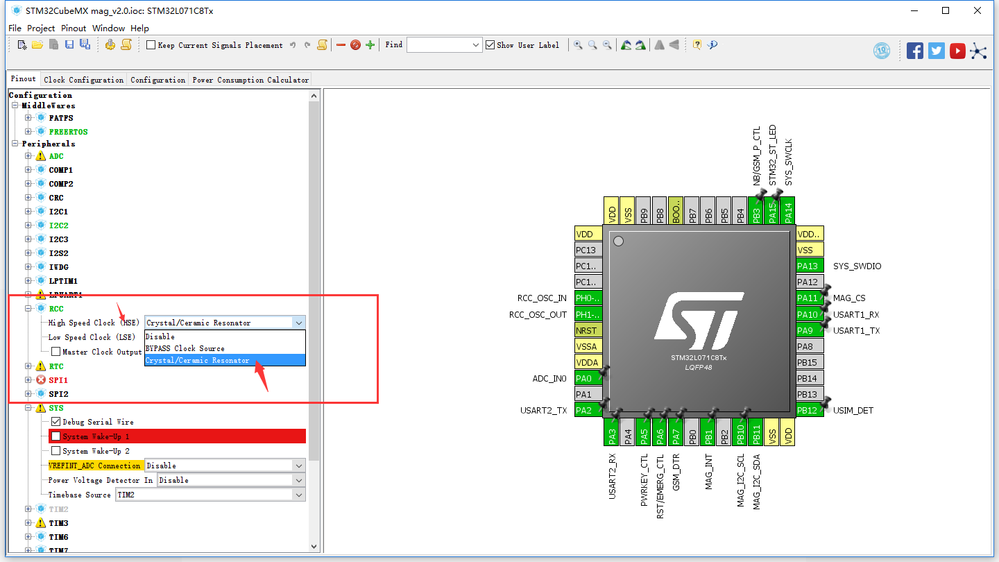Expand the SPI1 peripheral node
Viewport: 999px width, 562px height.
28,380
